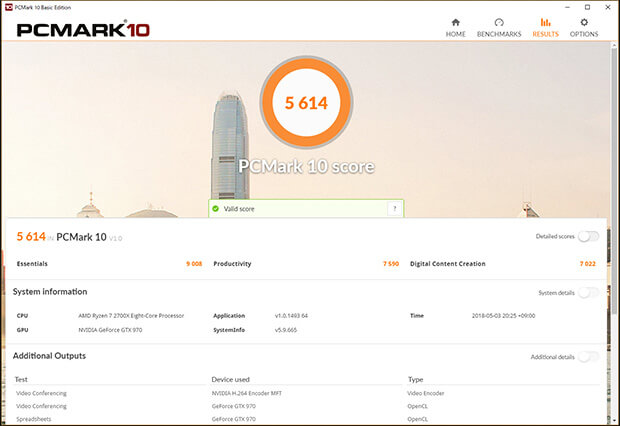Click the Essentials score 9 008
Screen dimensions: 620x426
pyautogui.click(x=194, y=264)
